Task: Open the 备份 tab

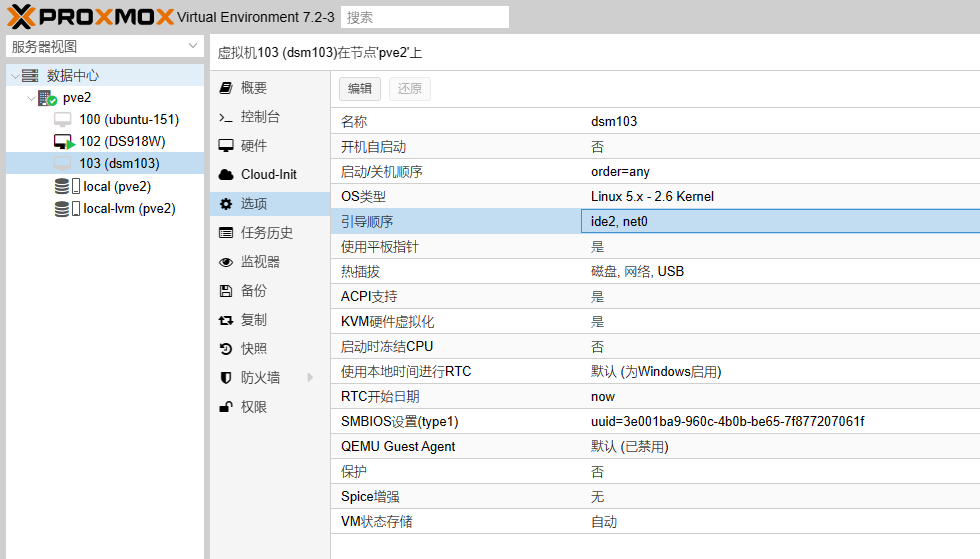Action: tap(270, 291)
